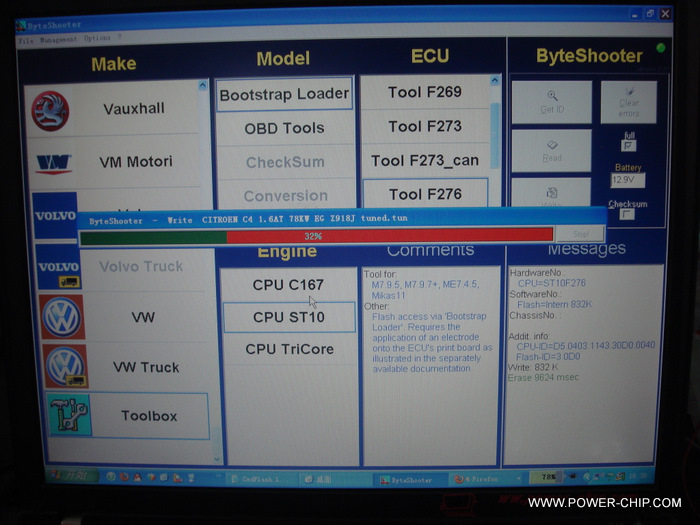The width and height of the screenshot is (700, 525).
Task: Open the File menu
Action: [26, 41]
